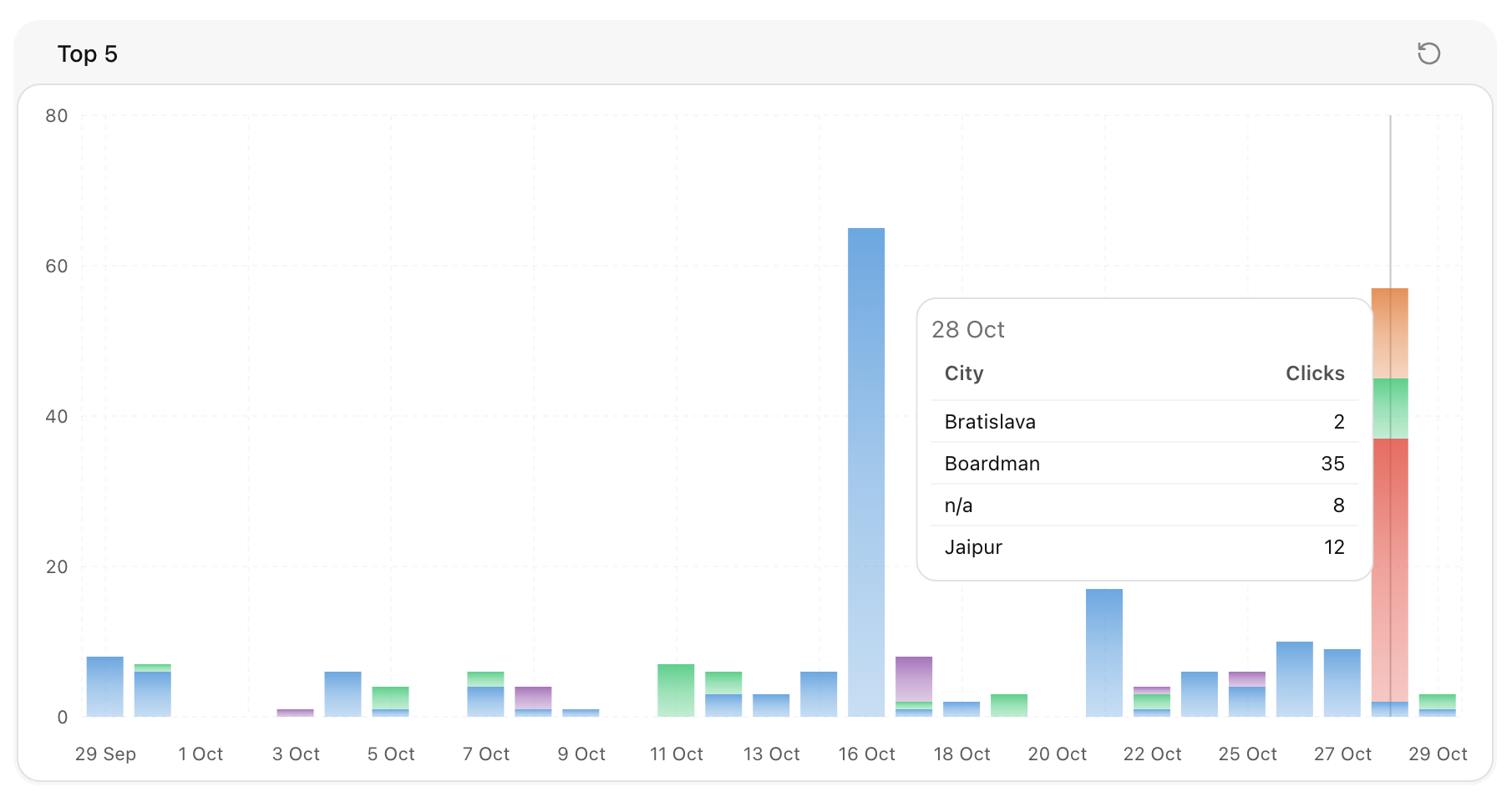The image size is (1512, 797).
Task: Click the "Top 5" panel title
Action: pos(88,54)
